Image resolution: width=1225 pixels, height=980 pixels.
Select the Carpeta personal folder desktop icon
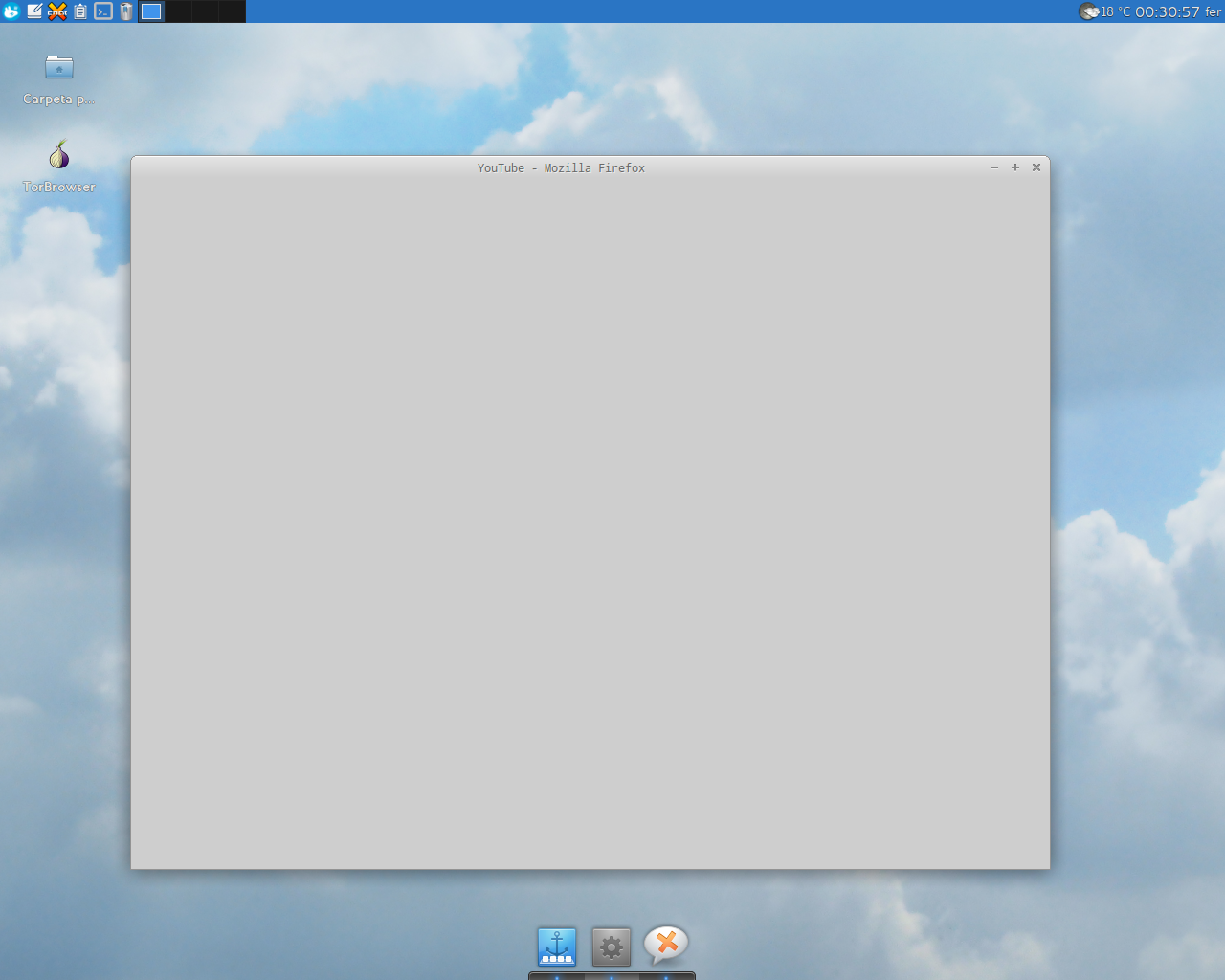click(x=59, y=68)
